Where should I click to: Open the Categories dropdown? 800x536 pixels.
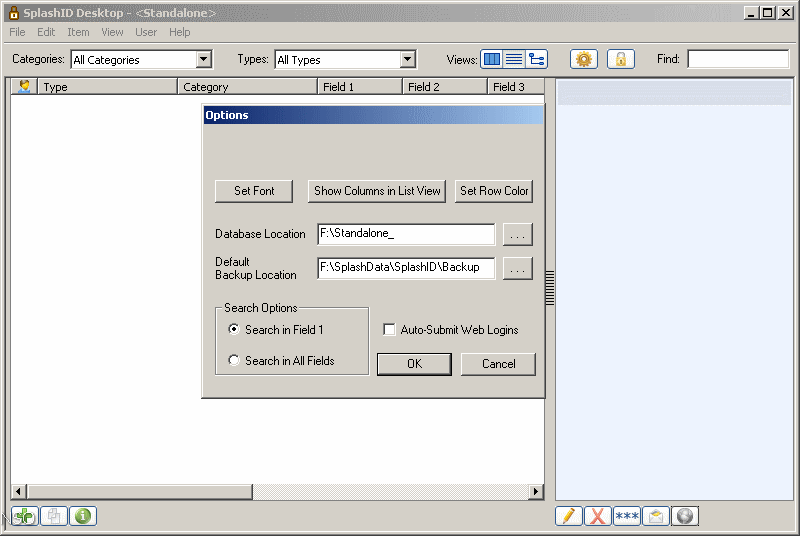(x=204, y=59)
